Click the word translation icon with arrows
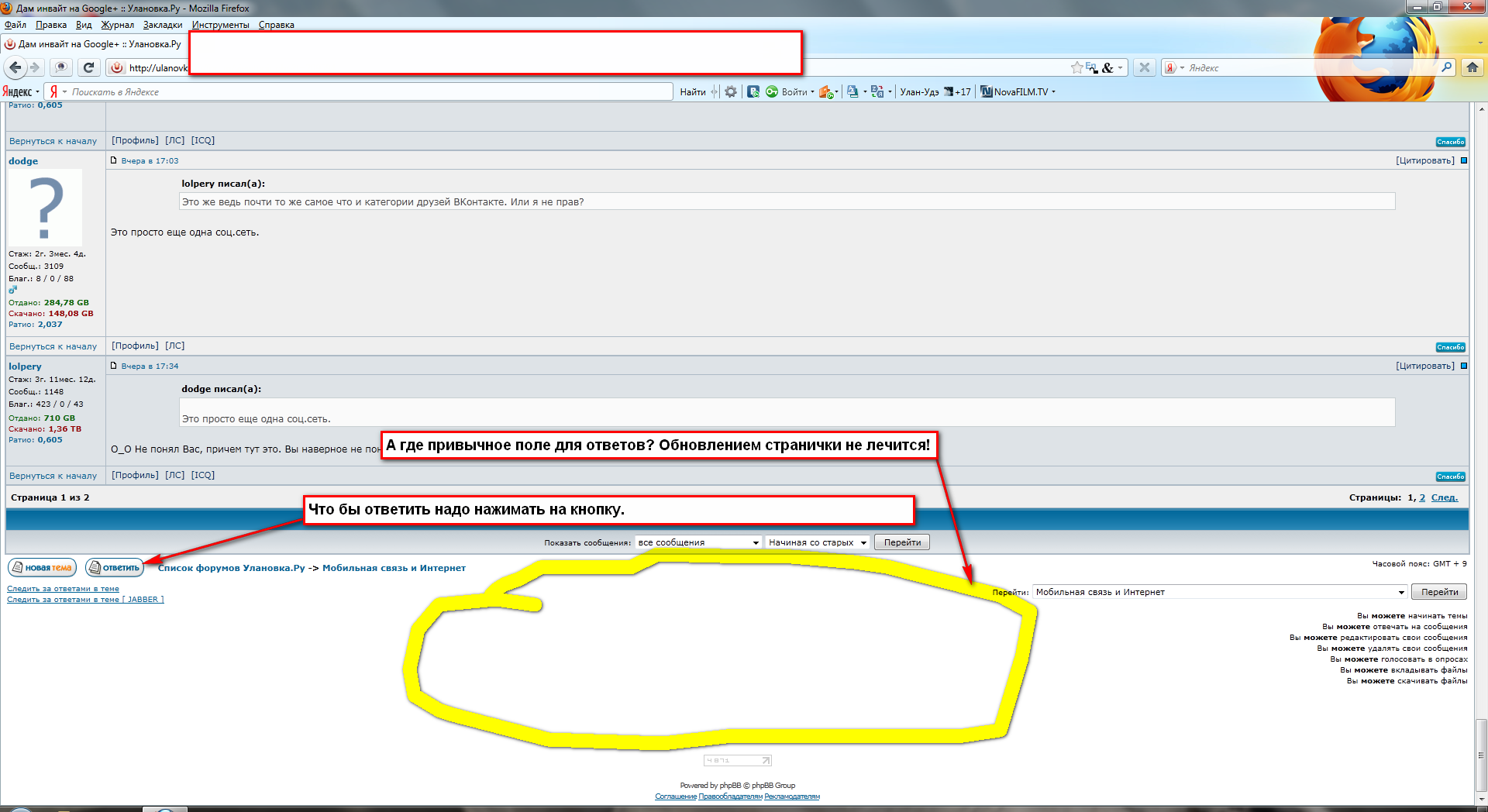 click(877, 91)
